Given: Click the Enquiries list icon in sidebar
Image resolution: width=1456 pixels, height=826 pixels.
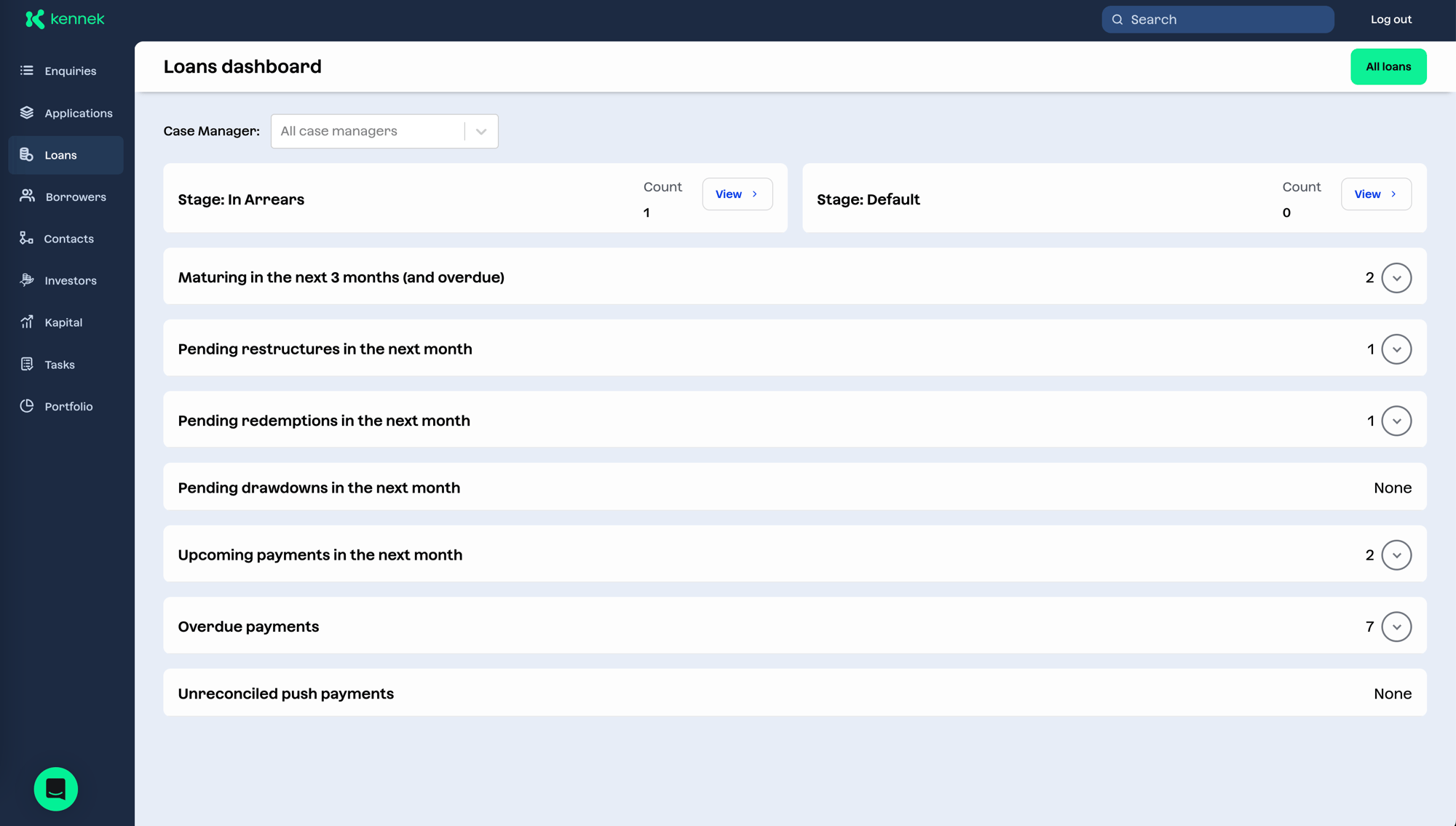Looking at the screenshot, I should [27, 71].
